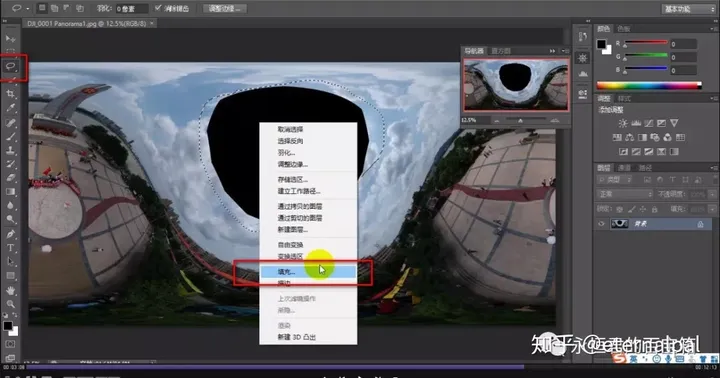Hide the 背景 layer with eye icon

(x=601, y=224)
